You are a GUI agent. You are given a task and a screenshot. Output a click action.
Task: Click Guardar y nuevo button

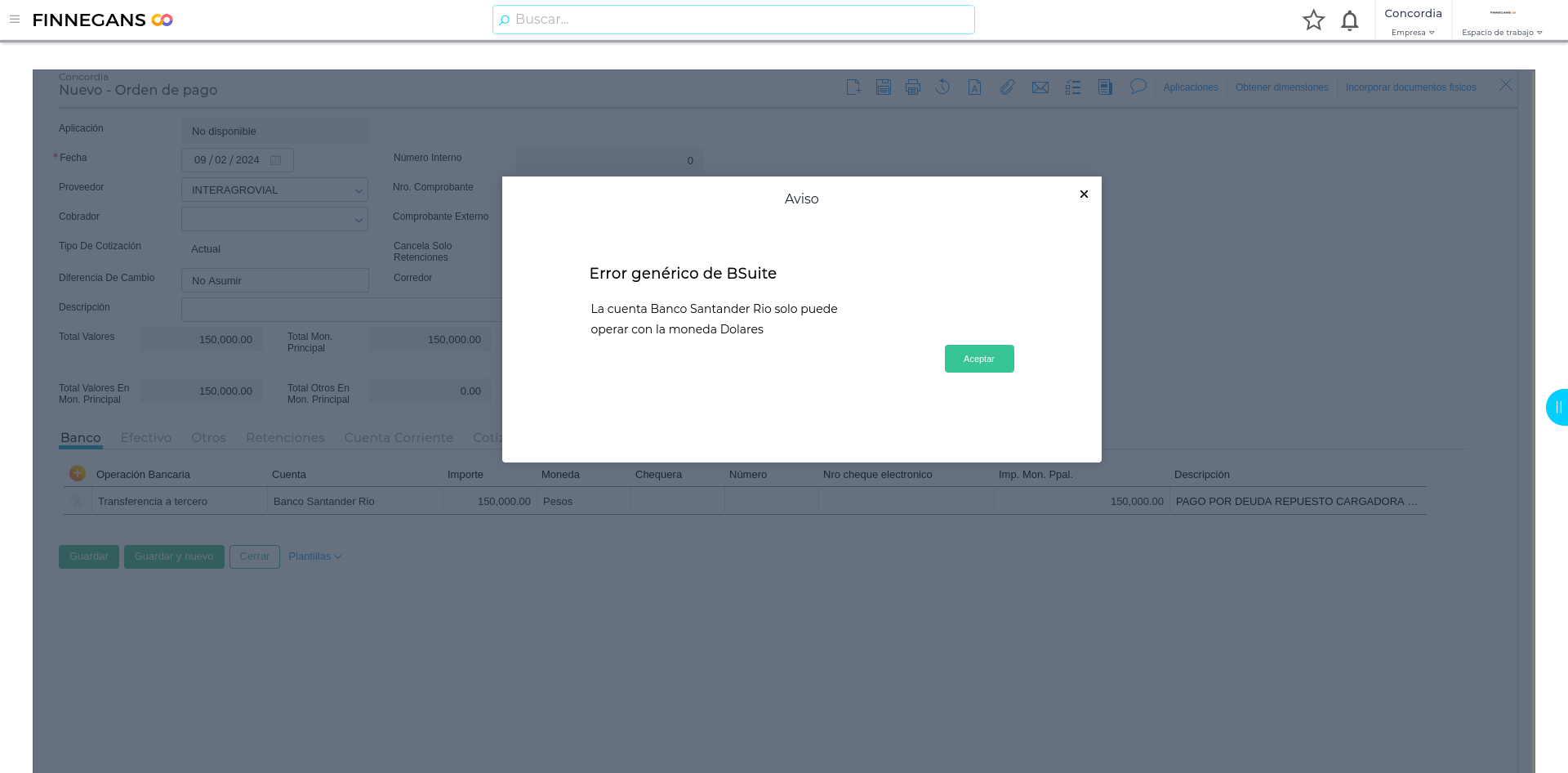click(174, 556)
